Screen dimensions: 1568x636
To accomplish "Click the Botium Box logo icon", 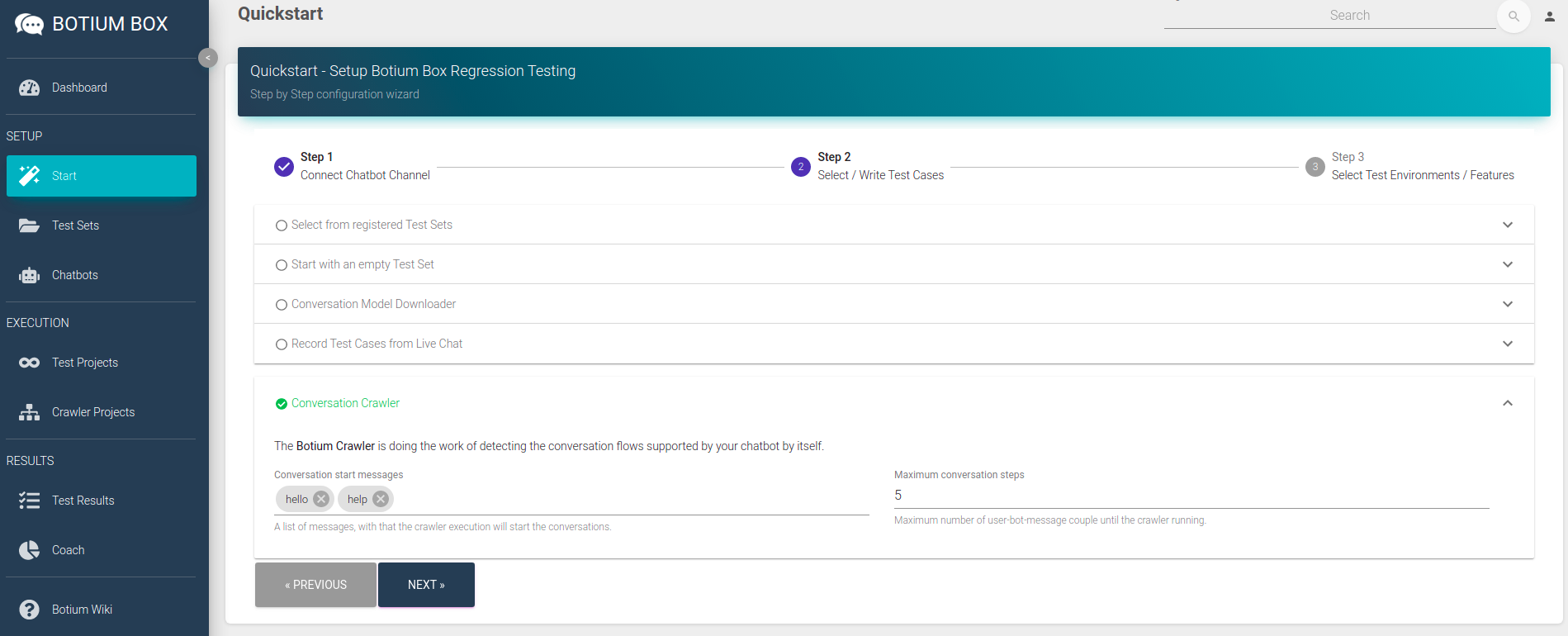I will 29,24.
